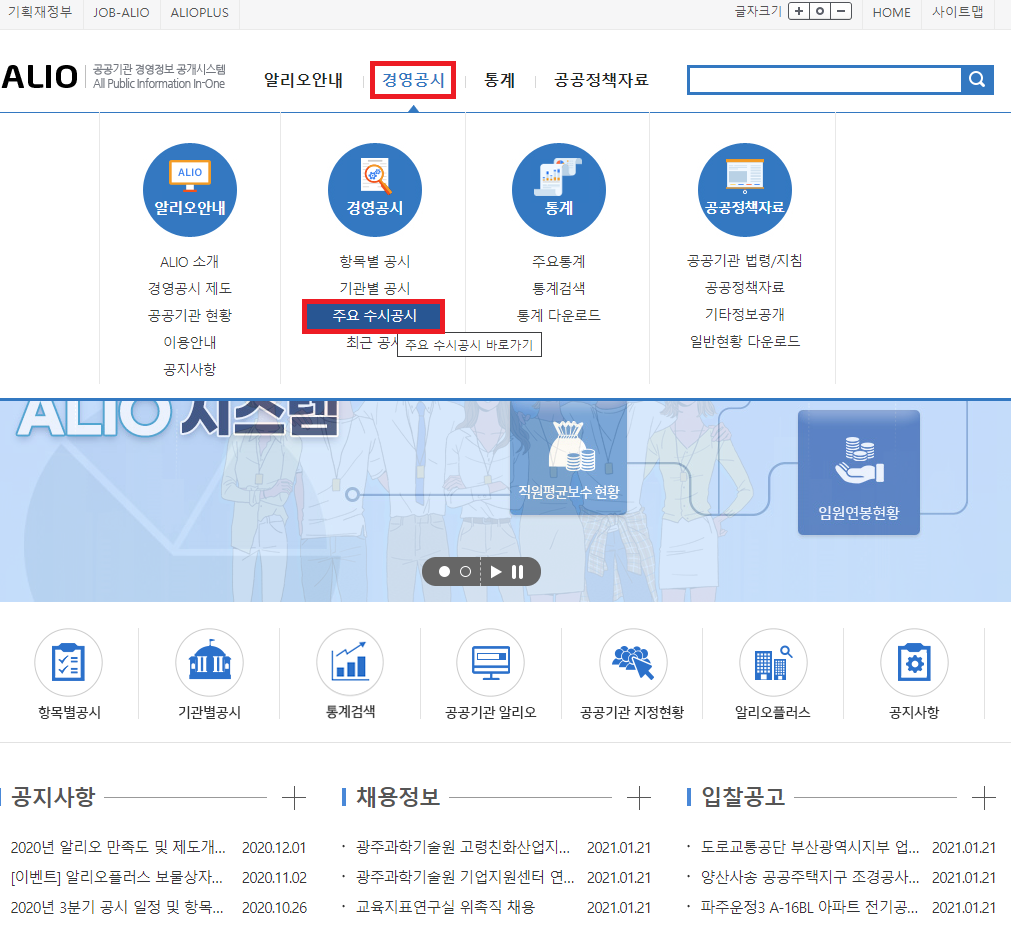Open 공공기관 알리오 monitor icon

pyautogui.click(x=491, y=663)
